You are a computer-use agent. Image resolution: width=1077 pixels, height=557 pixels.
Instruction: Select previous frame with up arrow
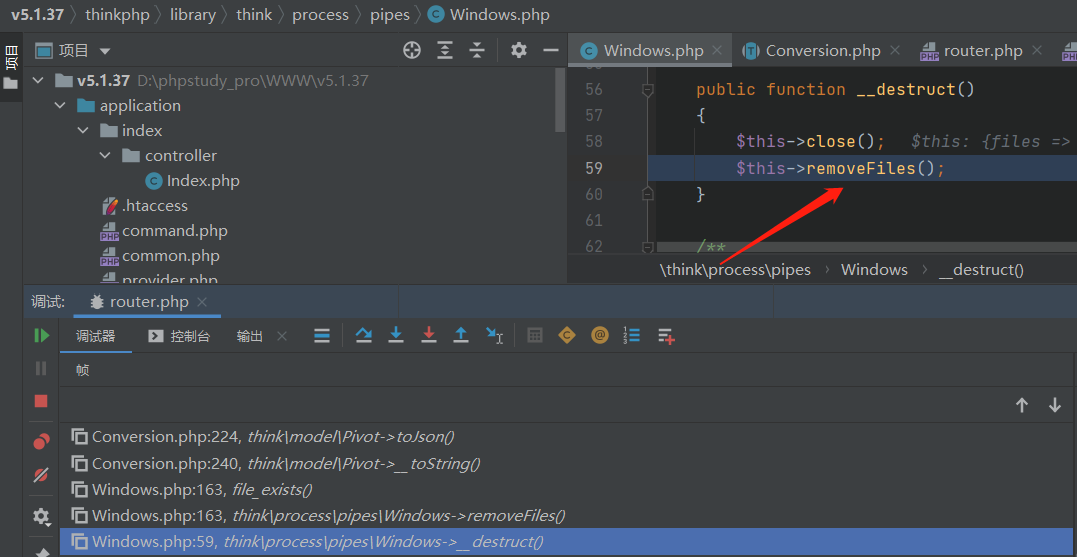pyautogui.click(x=1022, y=405)
